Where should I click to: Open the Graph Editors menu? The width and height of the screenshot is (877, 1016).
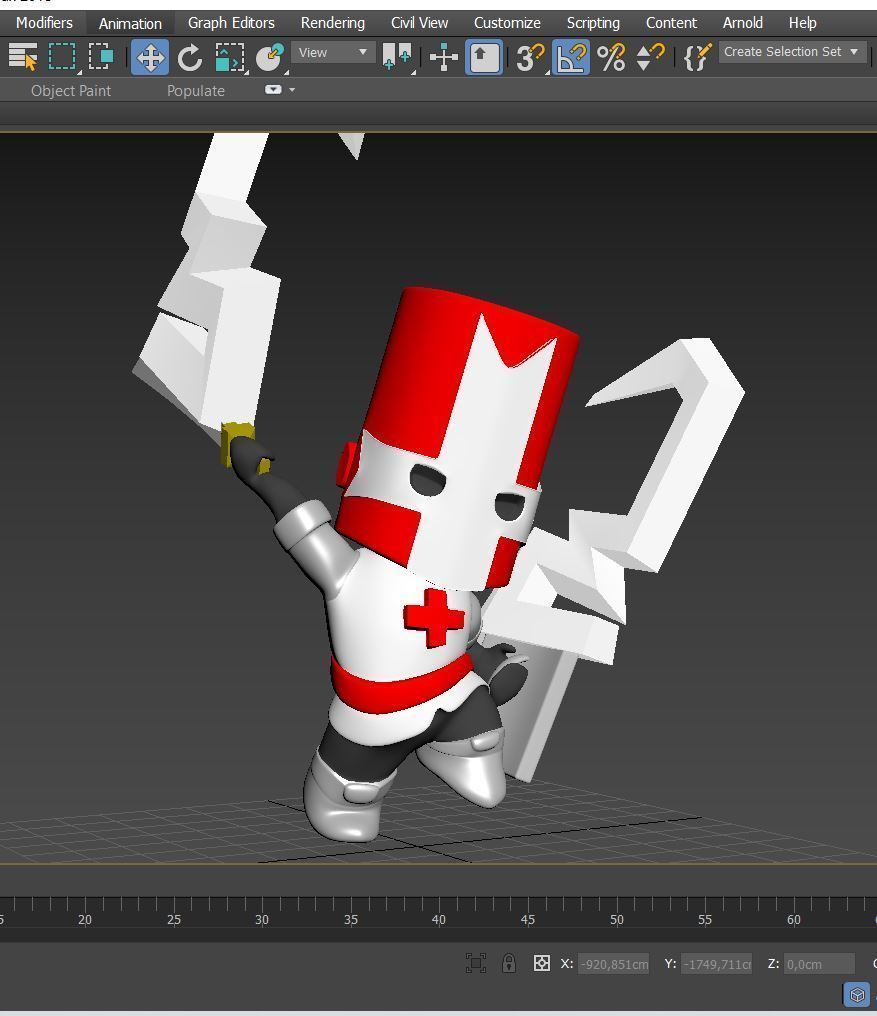[x=231, y=23]
